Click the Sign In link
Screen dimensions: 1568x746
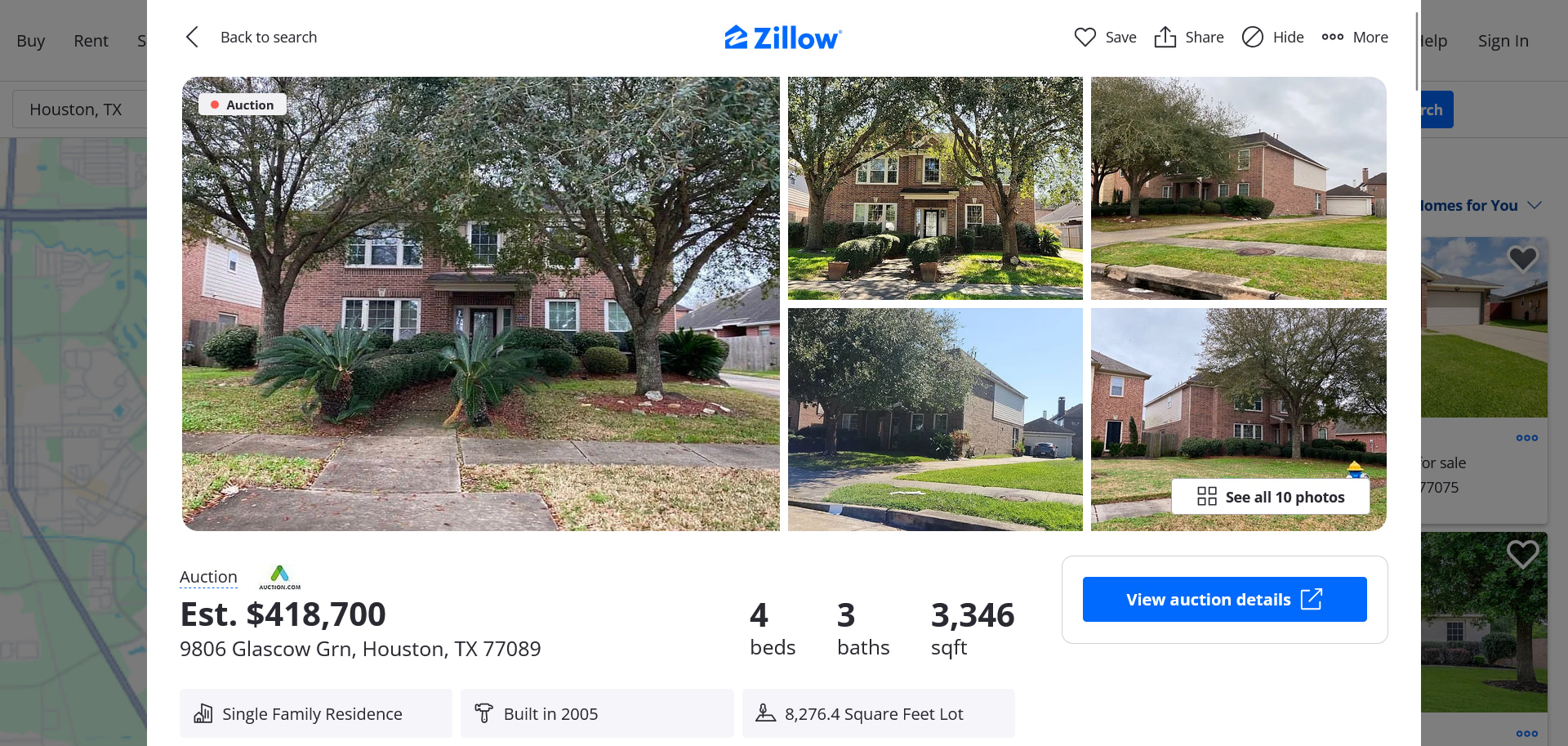[1503, 41]
